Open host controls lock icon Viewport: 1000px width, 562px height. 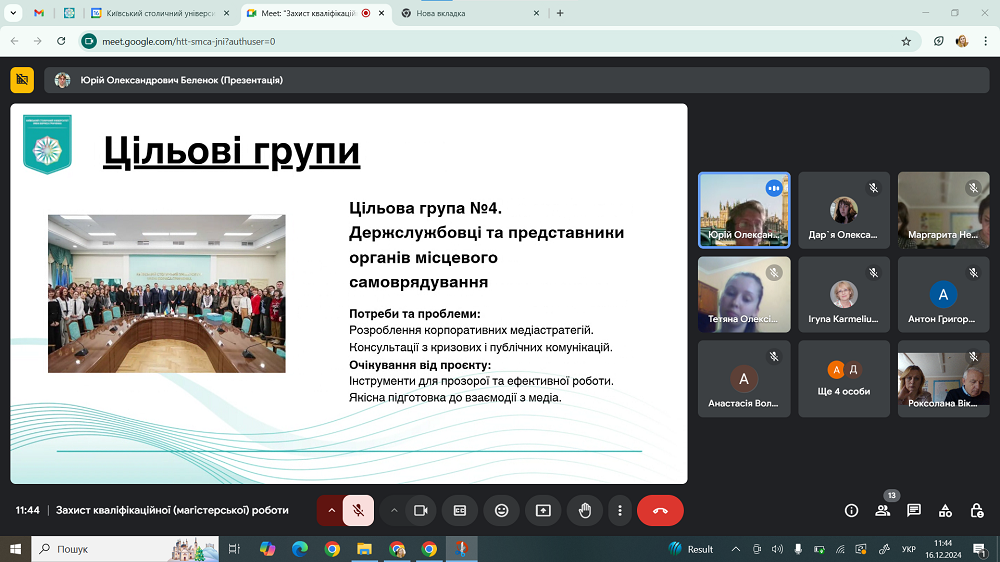click(x=976, y=510)
